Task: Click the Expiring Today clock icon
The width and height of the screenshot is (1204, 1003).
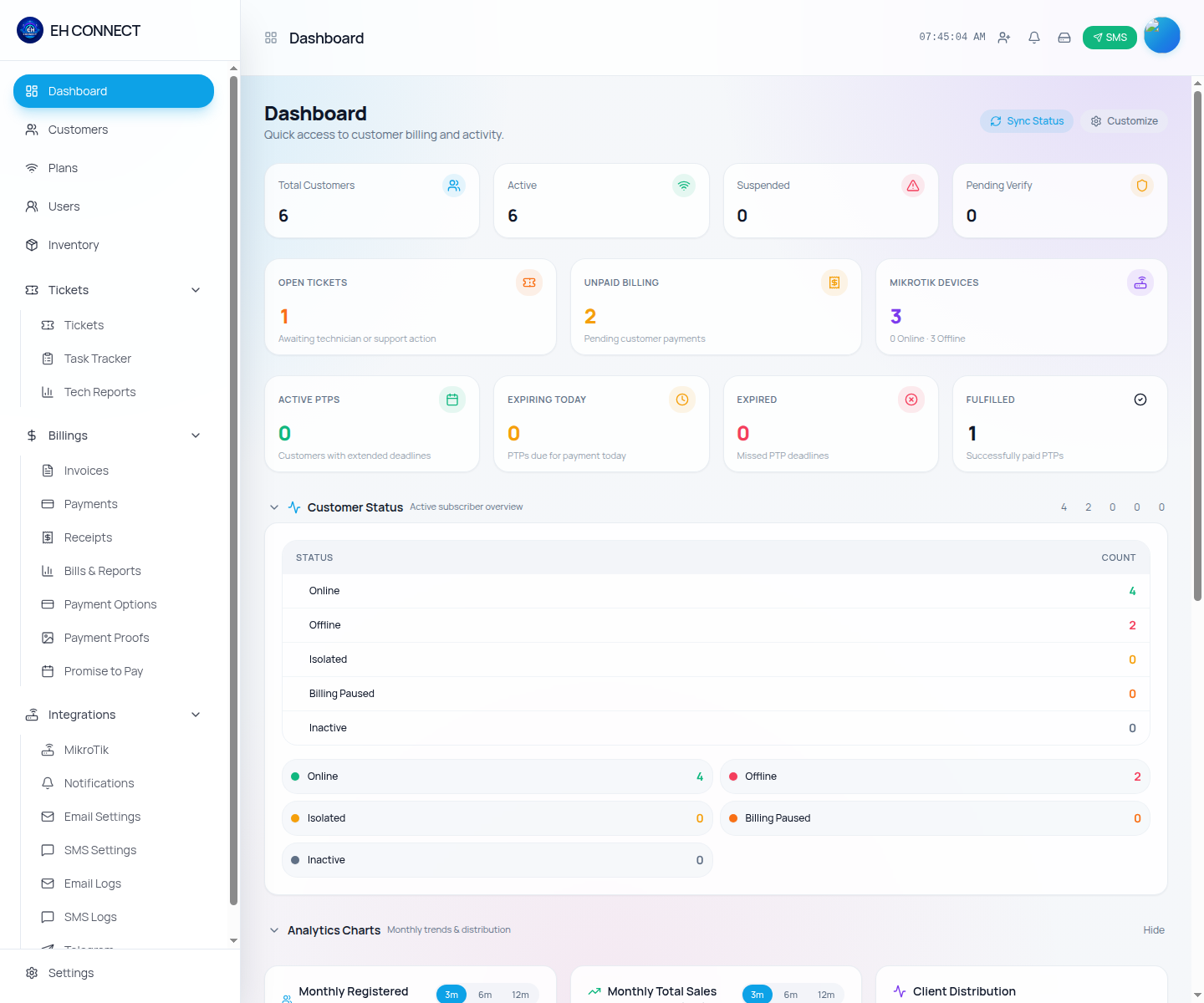Action: coord(682,400)
